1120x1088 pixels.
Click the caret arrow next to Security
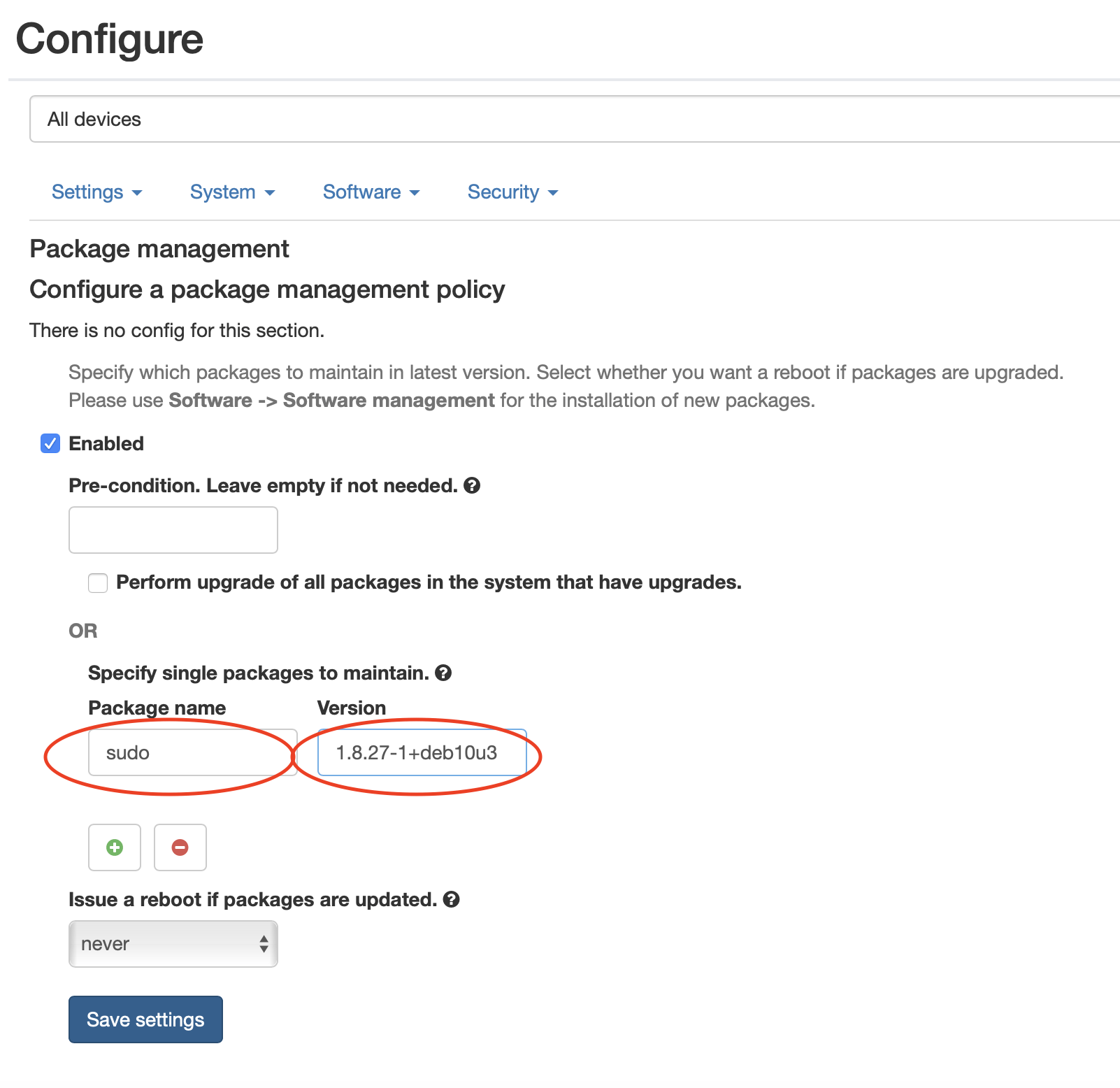[x=553, y=193]
